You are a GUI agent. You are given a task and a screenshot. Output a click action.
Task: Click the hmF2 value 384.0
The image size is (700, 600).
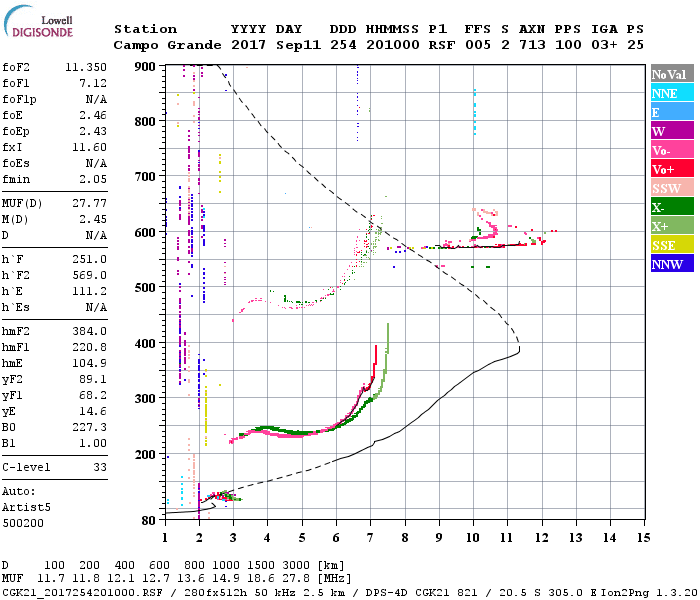(x=89, y=331)
